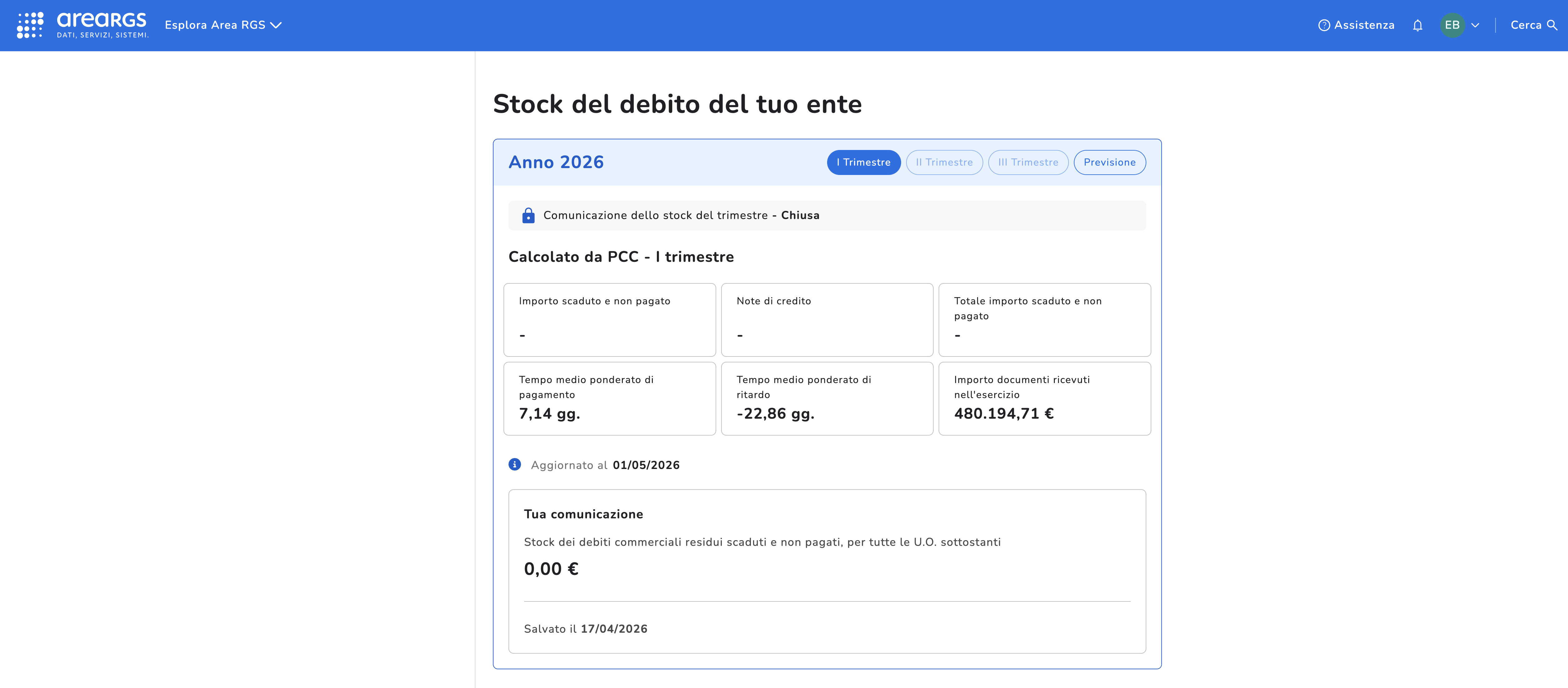Open the notifications bell
The width and height of the screenshot is (1568, 688).
1418,25
